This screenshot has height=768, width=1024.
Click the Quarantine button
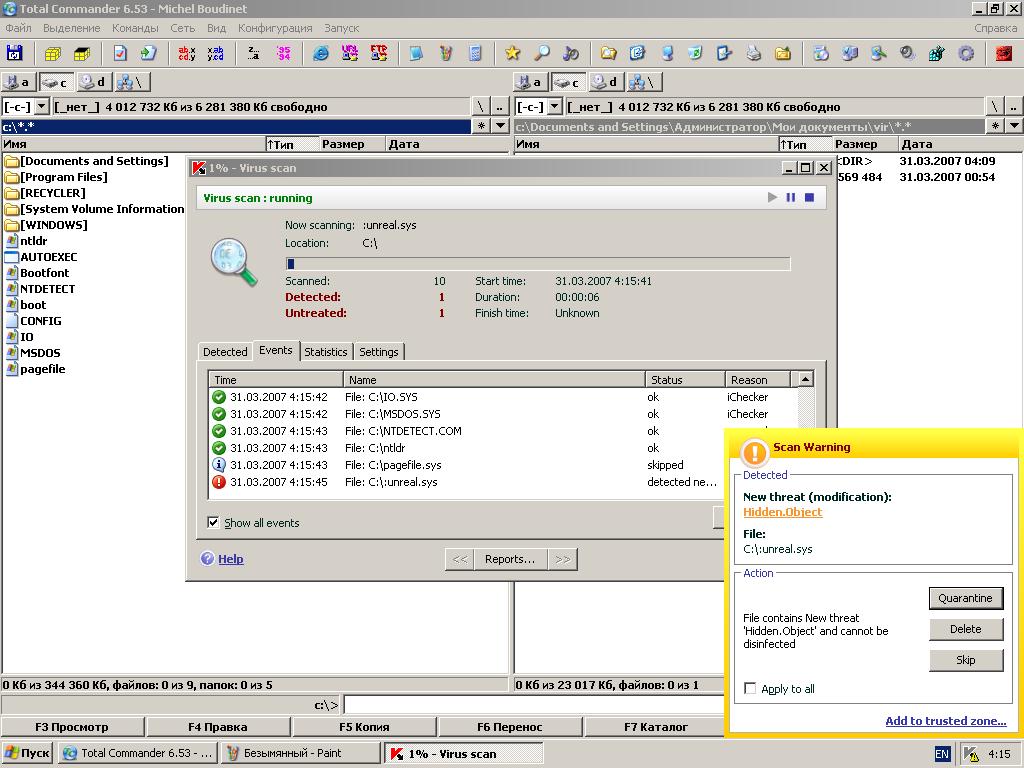965,598
